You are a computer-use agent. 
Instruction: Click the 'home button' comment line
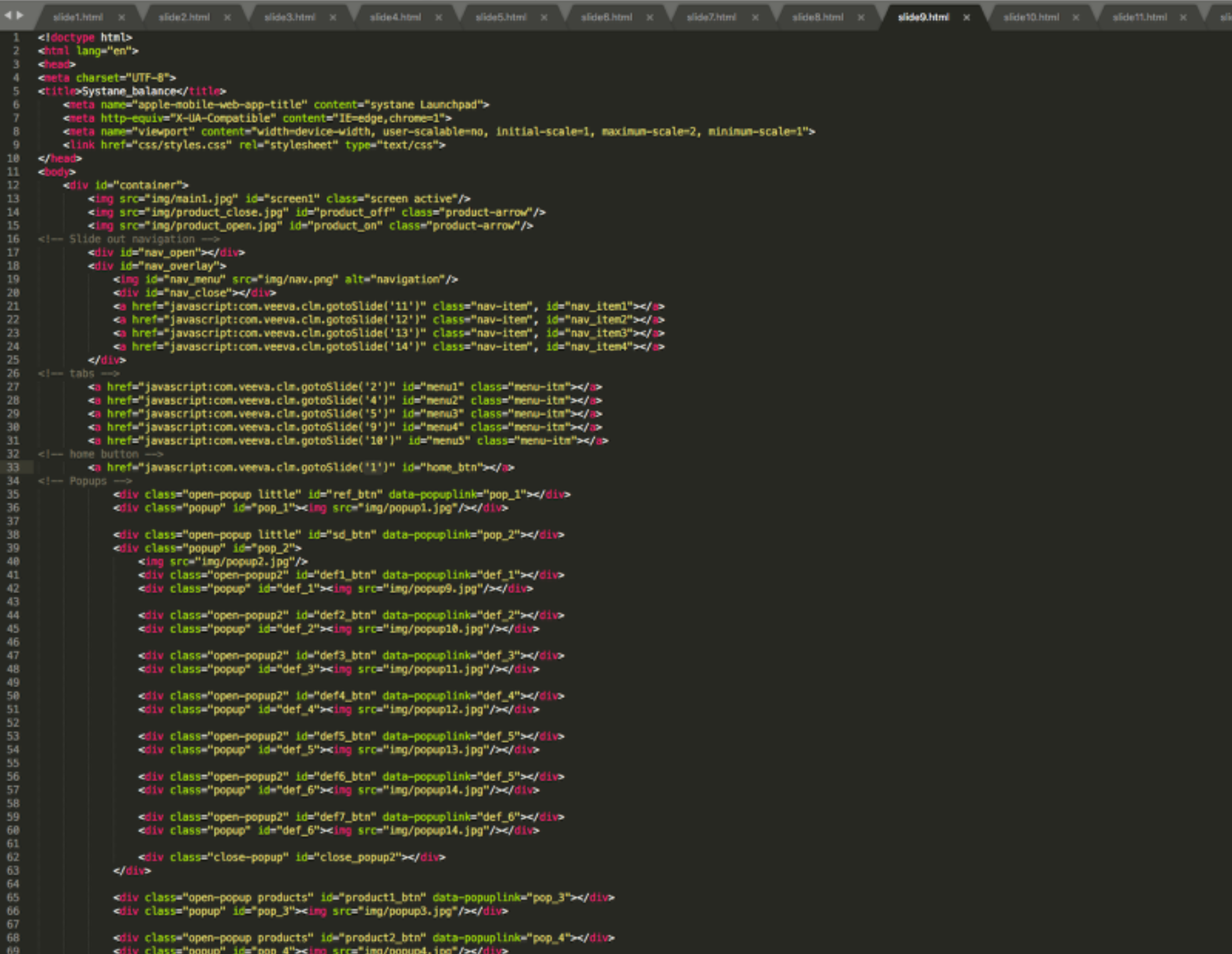click(x=100, y=454)
